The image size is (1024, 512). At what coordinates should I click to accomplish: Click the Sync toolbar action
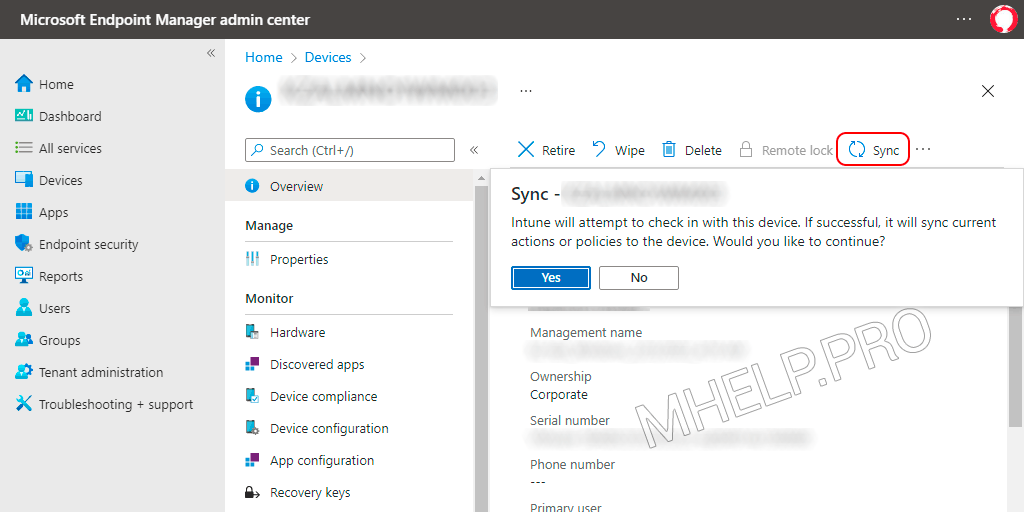[x=874, y=150]
